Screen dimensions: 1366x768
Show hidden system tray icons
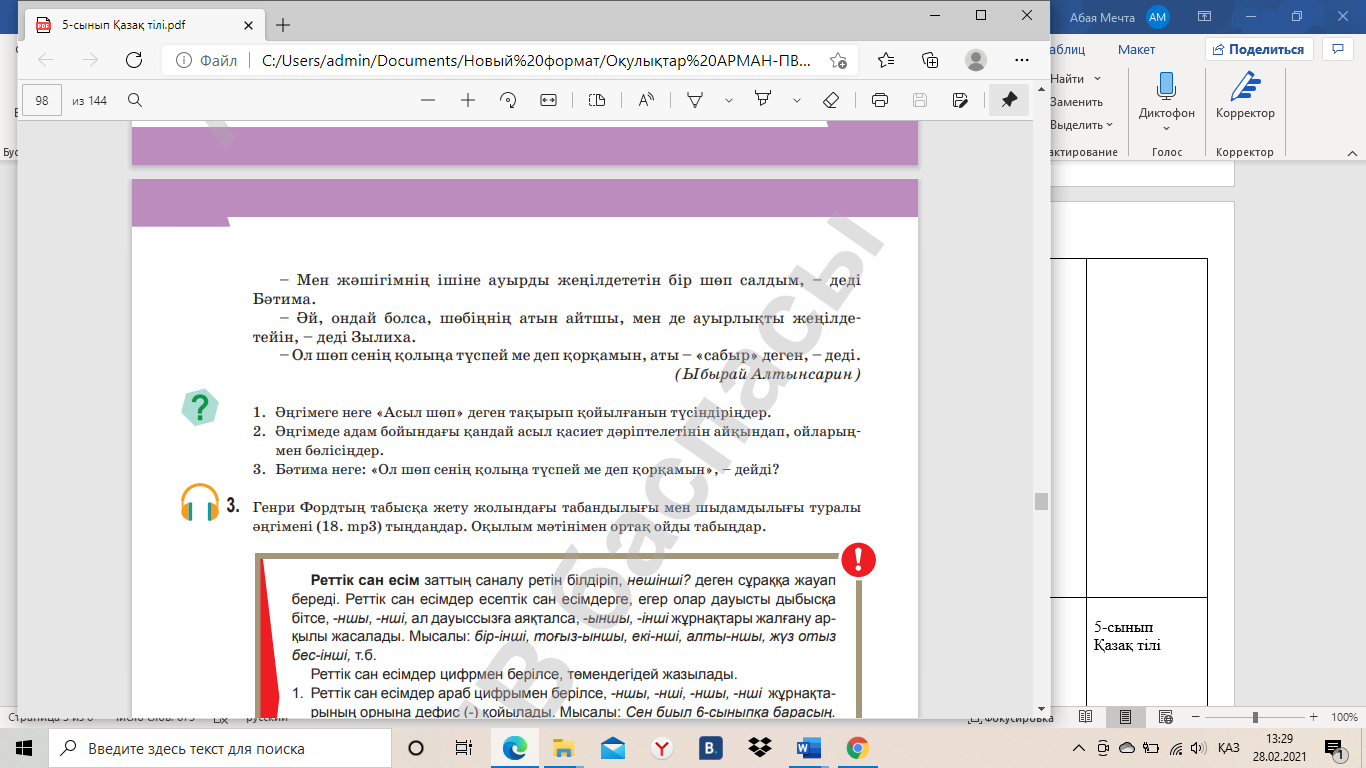point(1078,748)
